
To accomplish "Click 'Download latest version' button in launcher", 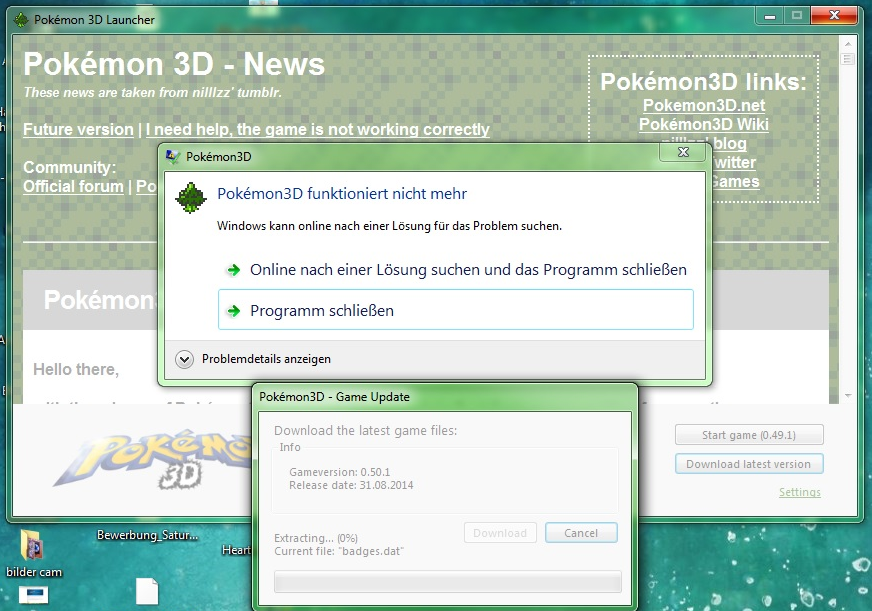I will point(749,464).
